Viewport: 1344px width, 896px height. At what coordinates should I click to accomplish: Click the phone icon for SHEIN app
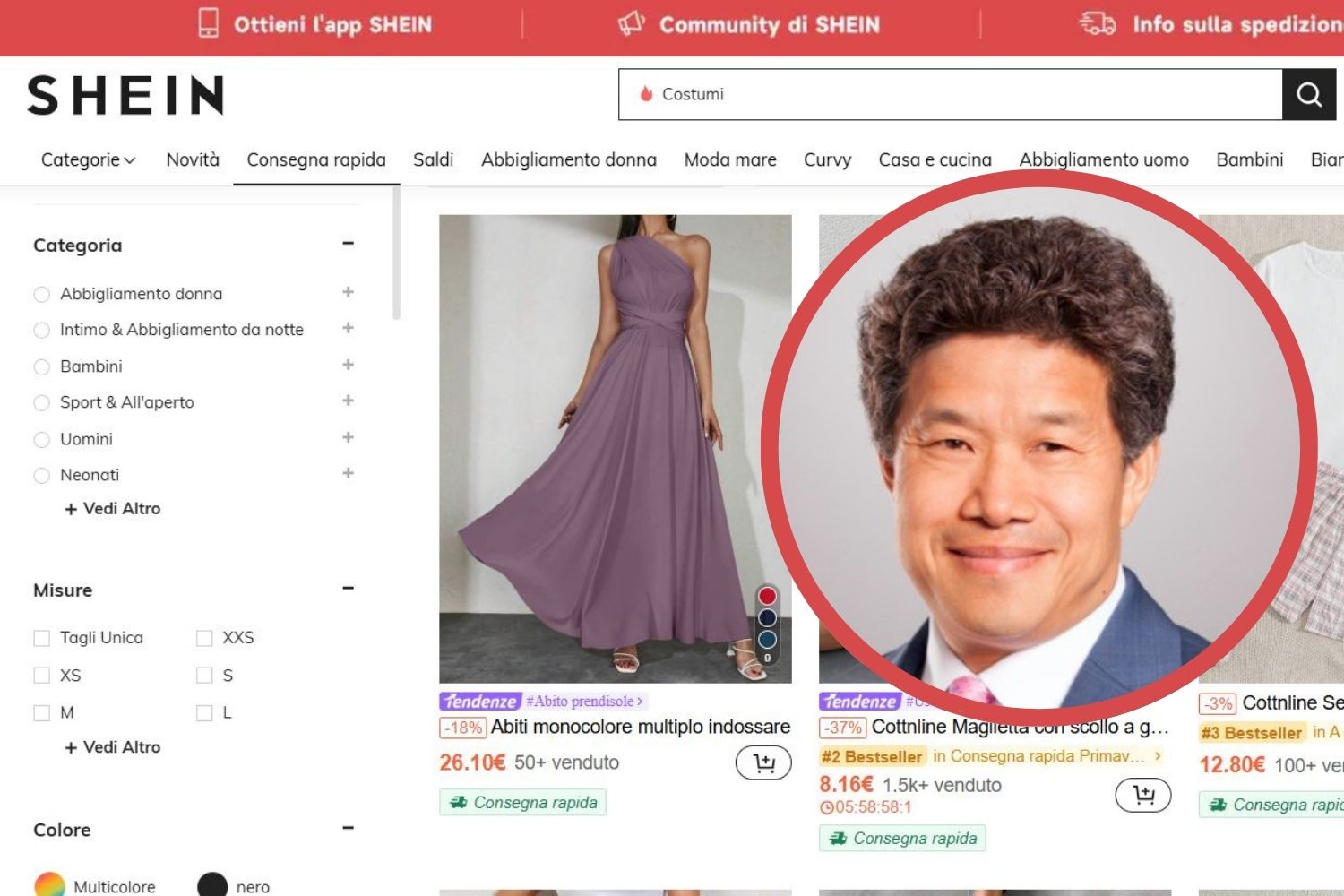pyautogui.click(x=208, y=23)
